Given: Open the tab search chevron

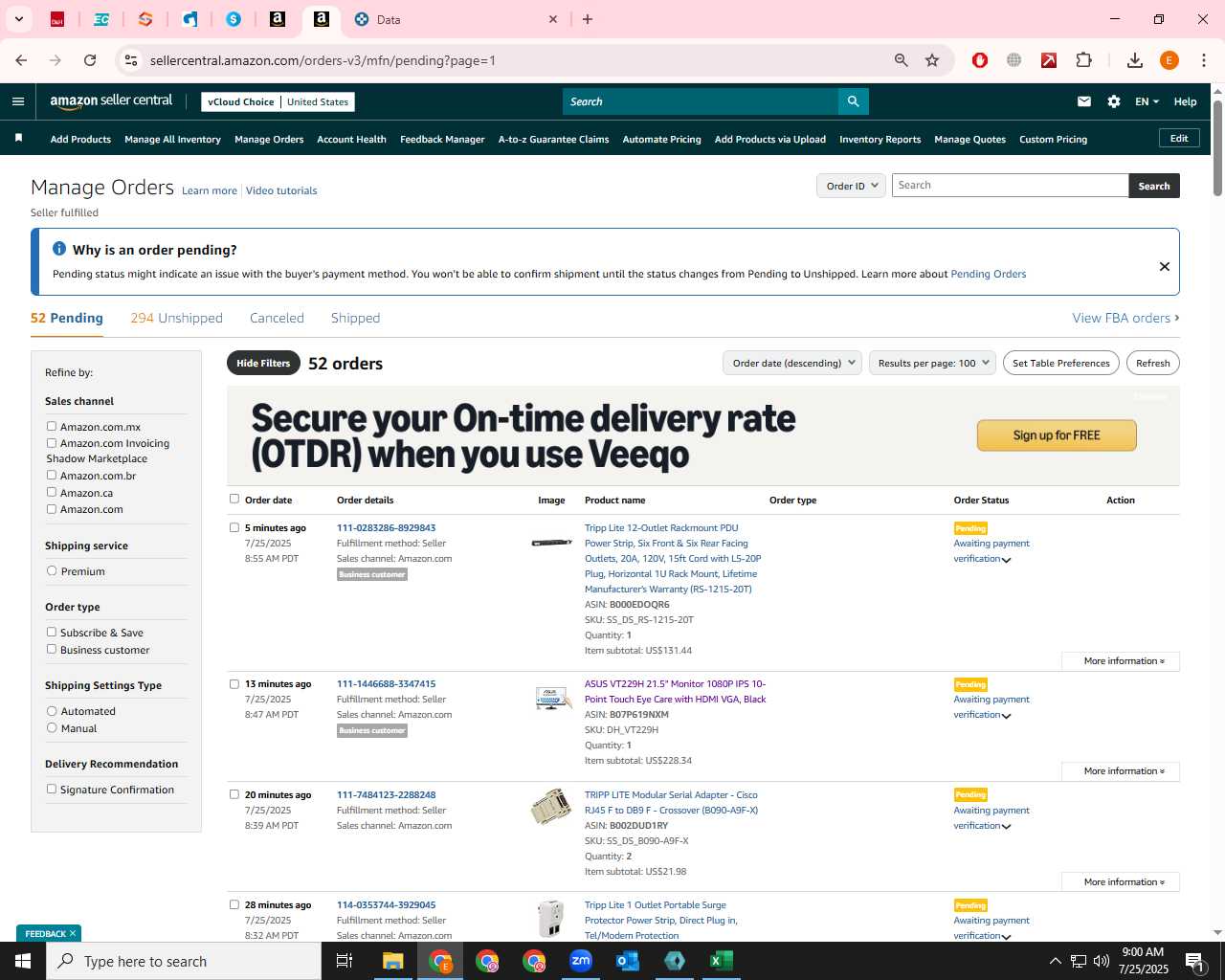Looking at the screenshot, I should 18,19.
